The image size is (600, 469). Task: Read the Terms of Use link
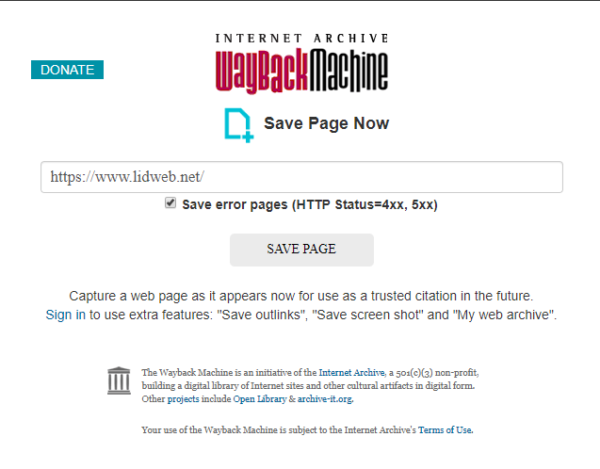[445, 430]
